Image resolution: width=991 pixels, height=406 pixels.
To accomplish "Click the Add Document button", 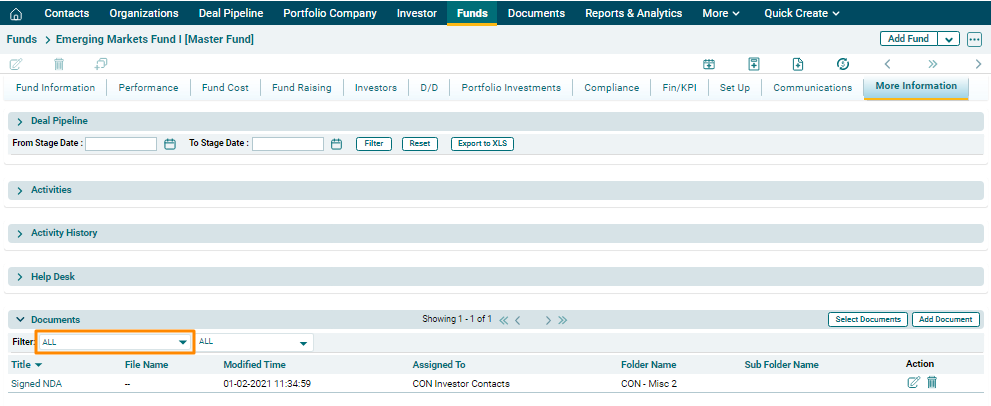I will point(946,320).
